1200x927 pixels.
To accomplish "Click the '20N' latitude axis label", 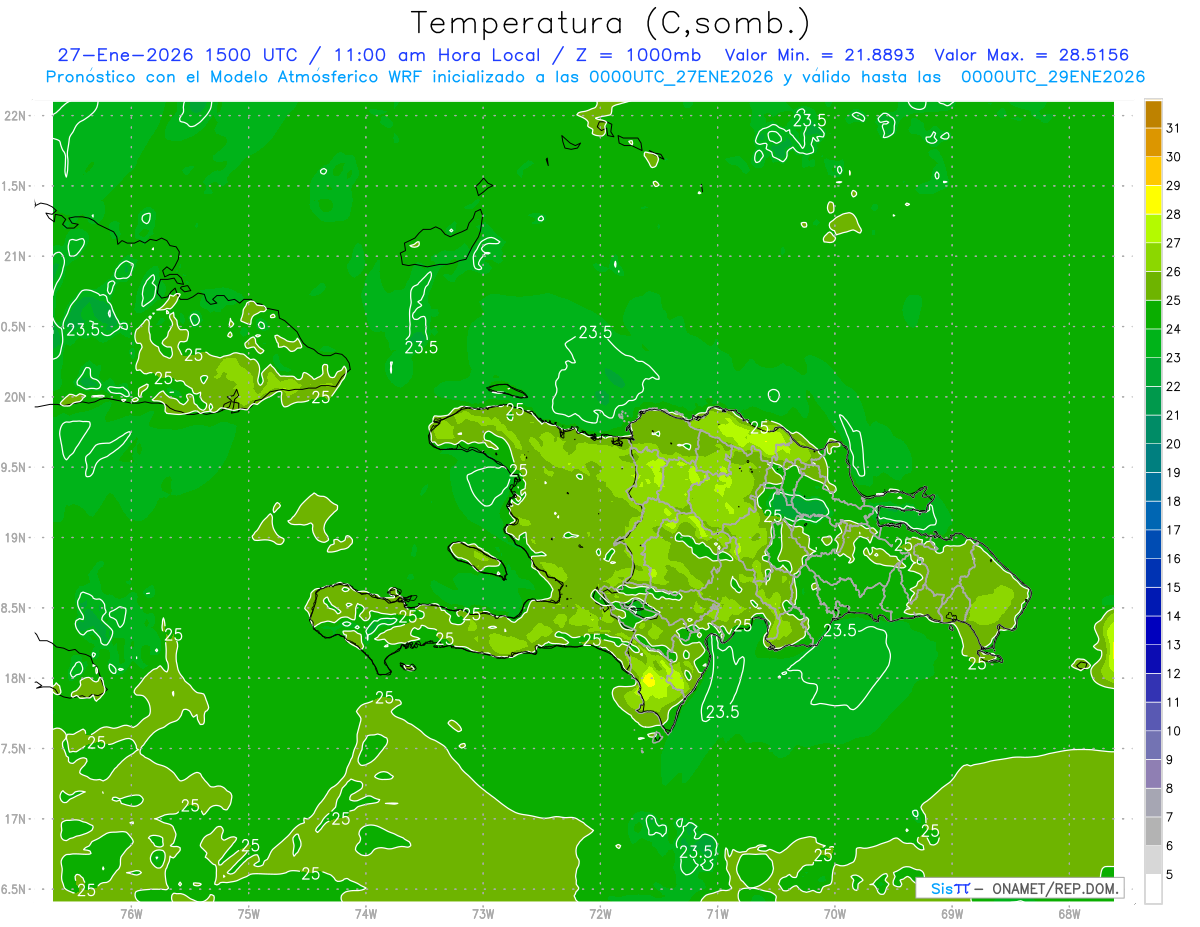I will point(15,397).
